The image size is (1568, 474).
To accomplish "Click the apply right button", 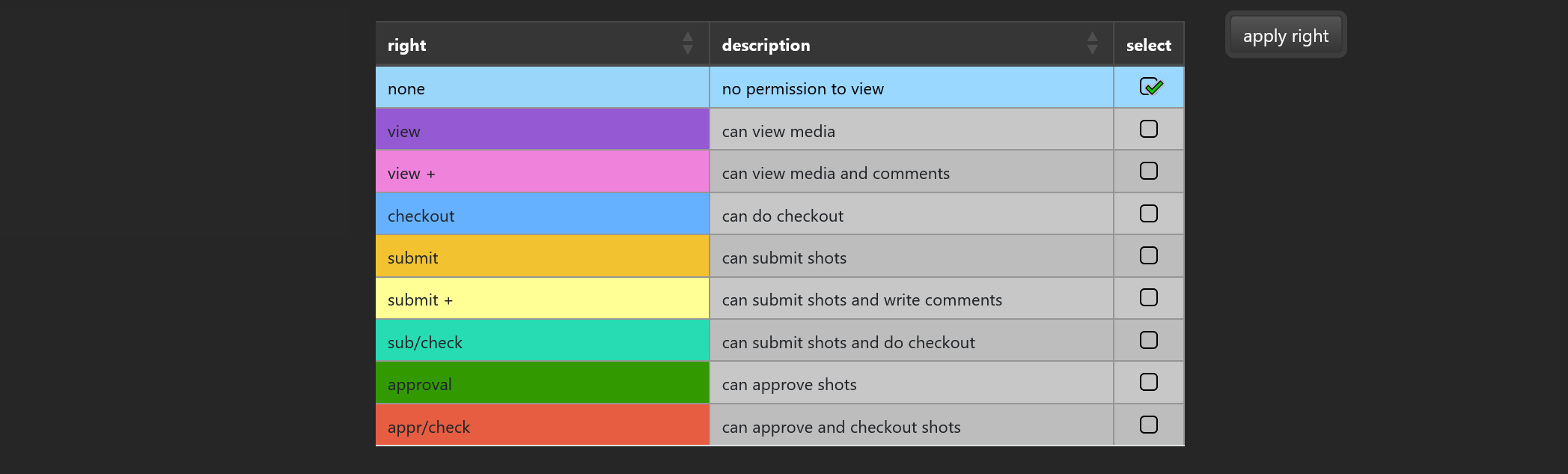I will pyautogui.click(x=1285, y=35).
